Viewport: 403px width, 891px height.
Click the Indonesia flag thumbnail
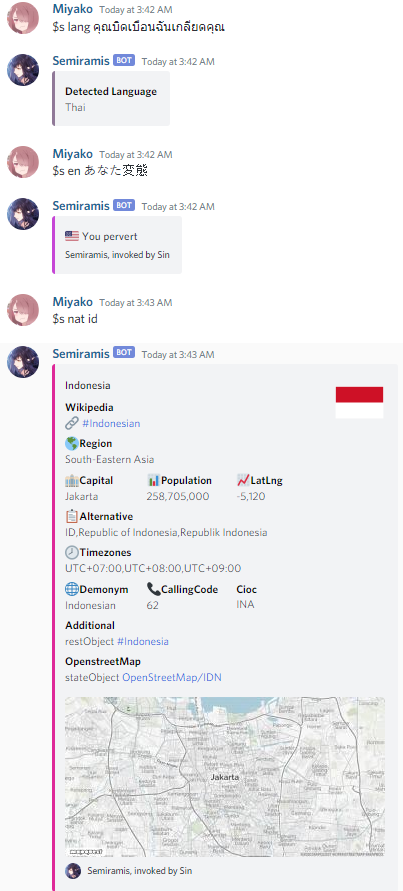point(359,402)
